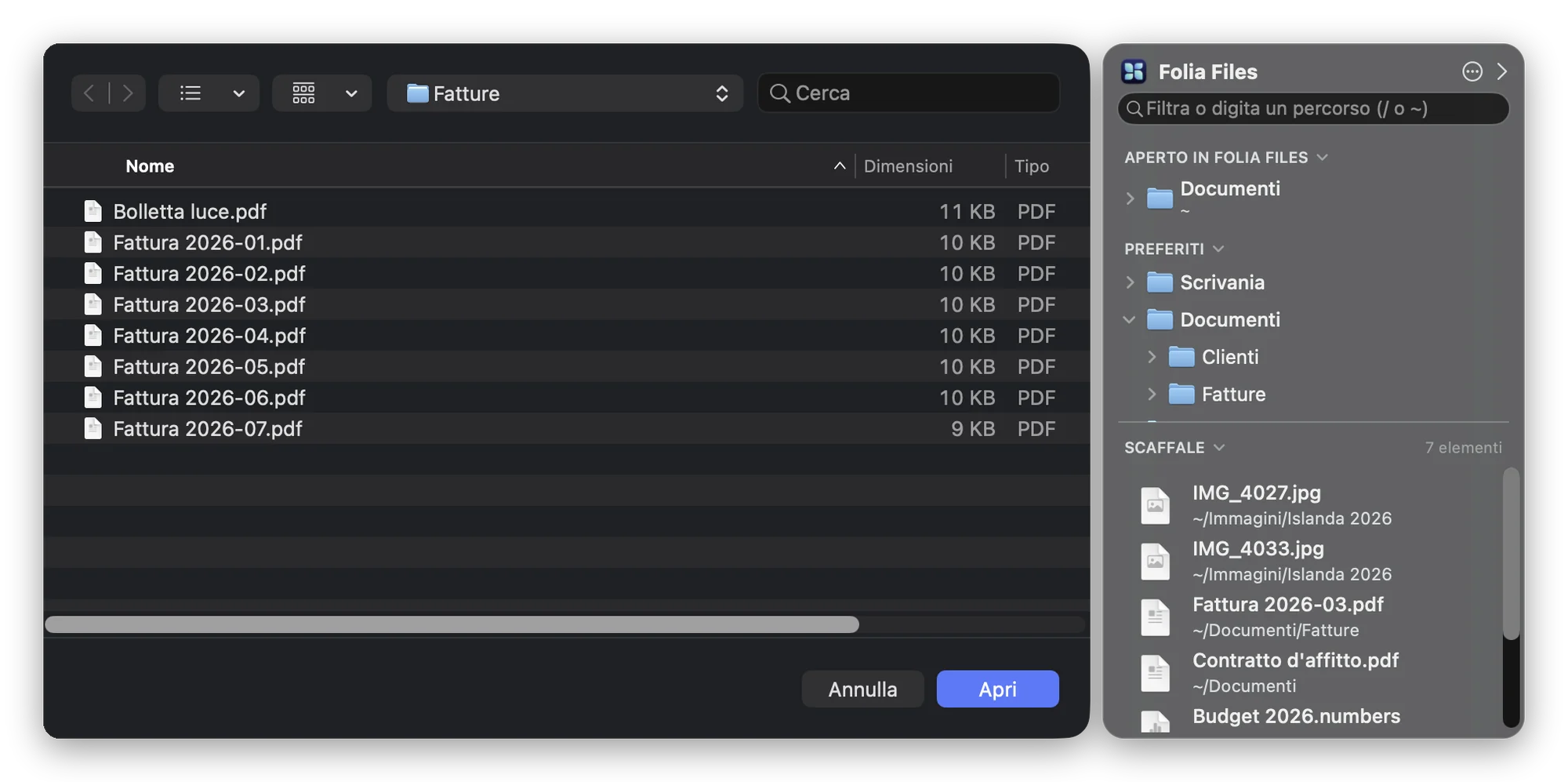
Task: Click the Budget 2026.numbers shelf icon
Action: 1155,722
